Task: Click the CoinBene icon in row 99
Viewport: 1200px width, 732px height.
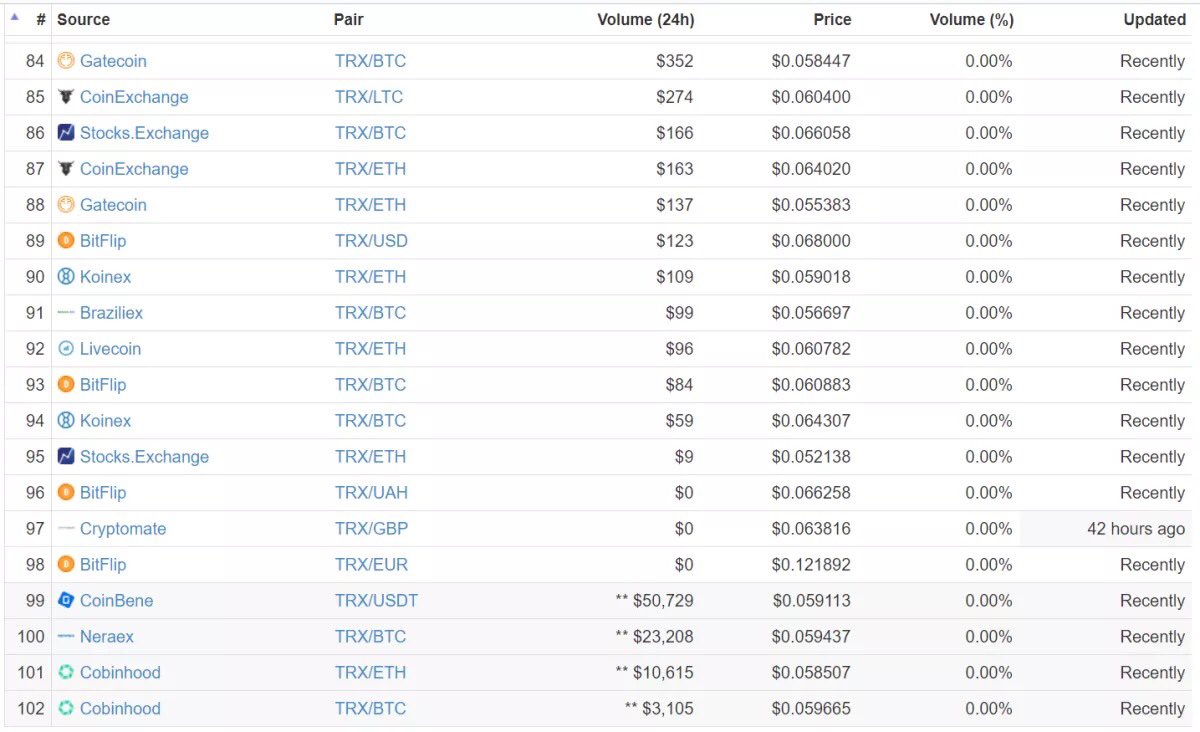Action: coord(66,601)
